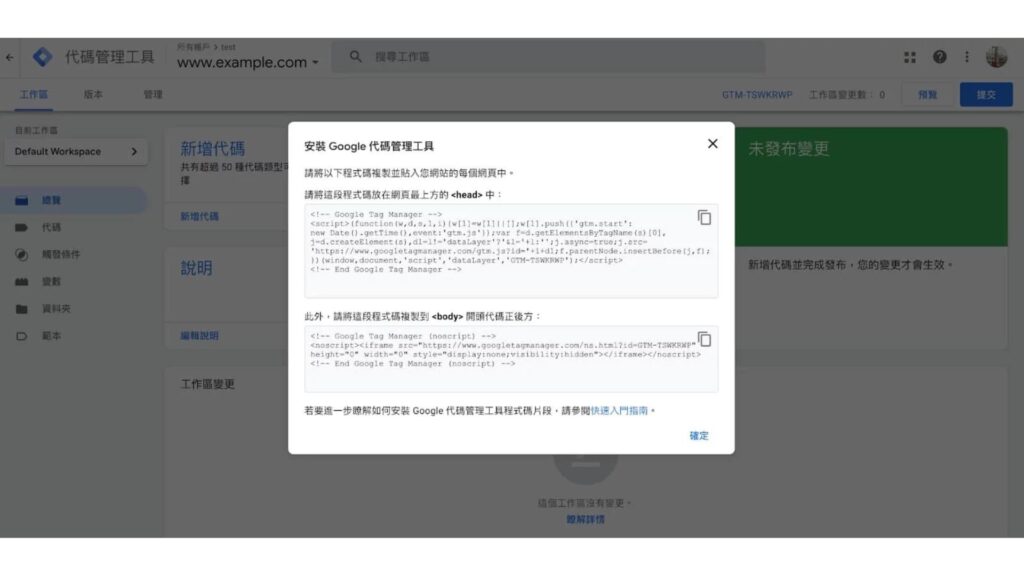Open the user account avatar
The image size is (1024, 576).
click(997, 57)
